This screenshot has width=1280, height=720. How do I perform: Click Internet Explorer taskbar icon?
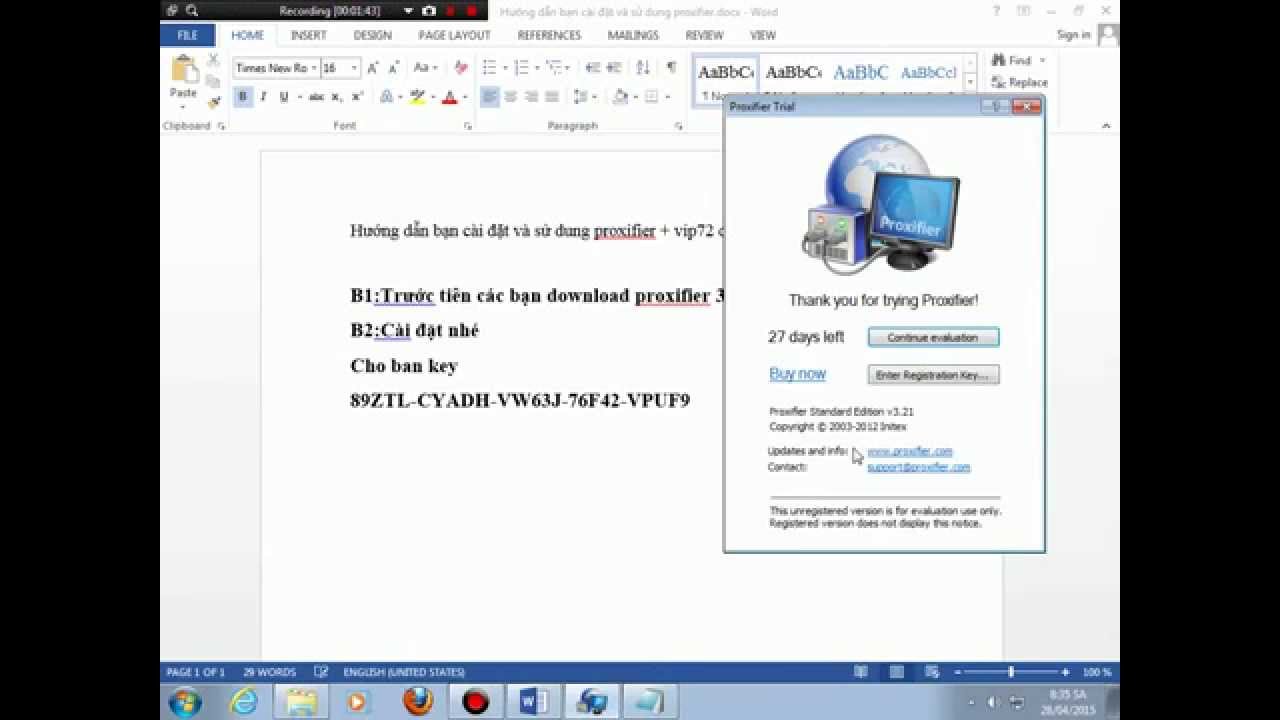point(244,702)
